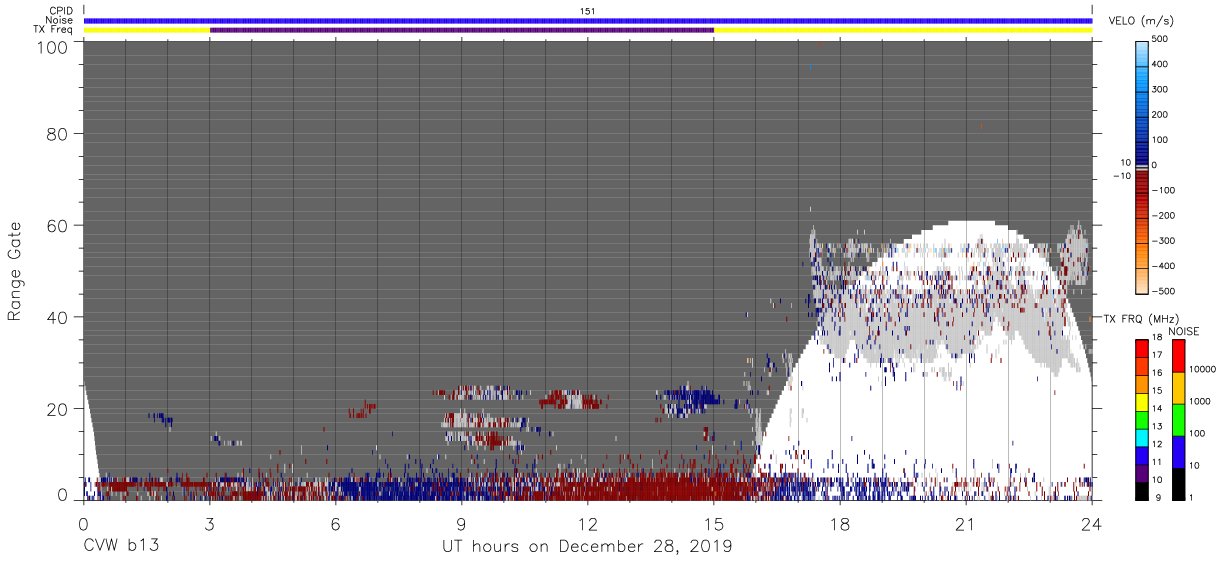This screenshot has width=1228, height=567.
Task: Click the 12 hour tick label
Action: [x=587, y=524]
